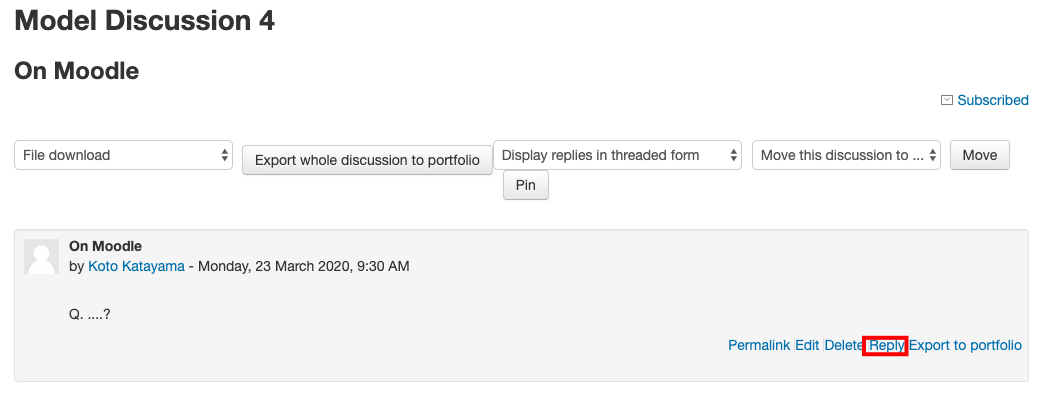Click Export whole discussion to portfolio button
The image size is (1039, 397).
click(x=367, y=160)
